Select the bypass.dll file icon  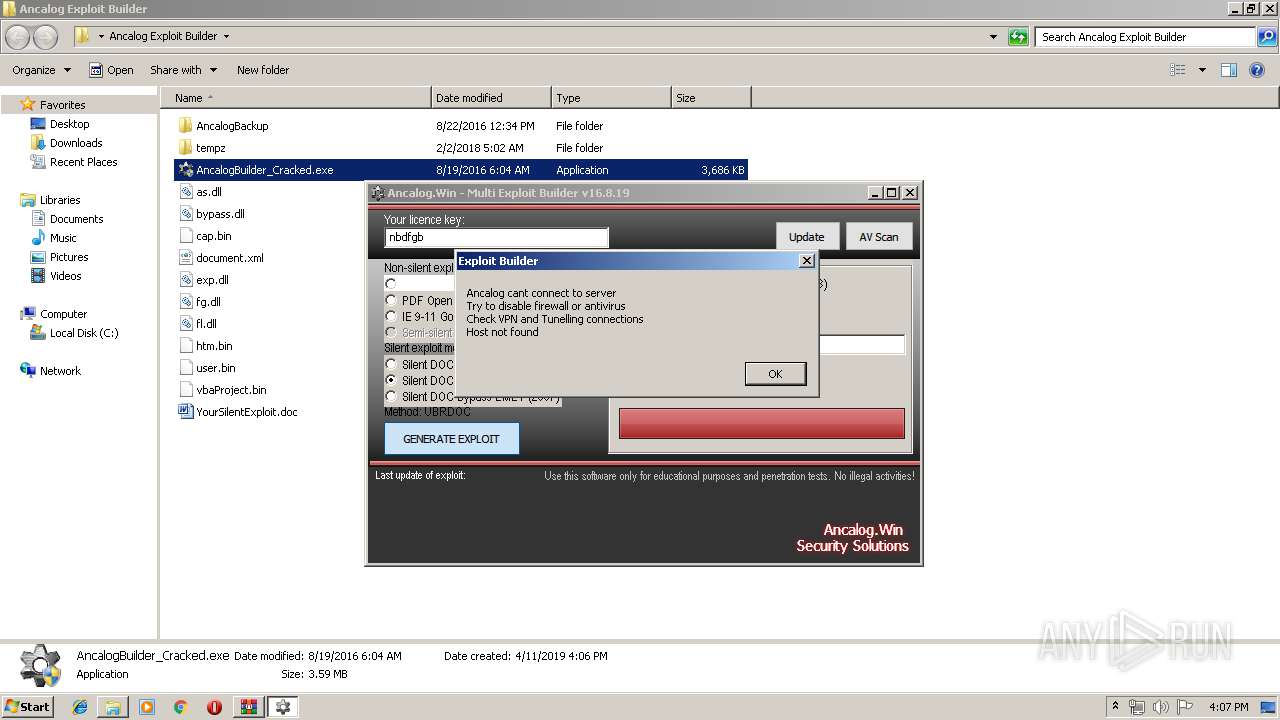[186, 214]
